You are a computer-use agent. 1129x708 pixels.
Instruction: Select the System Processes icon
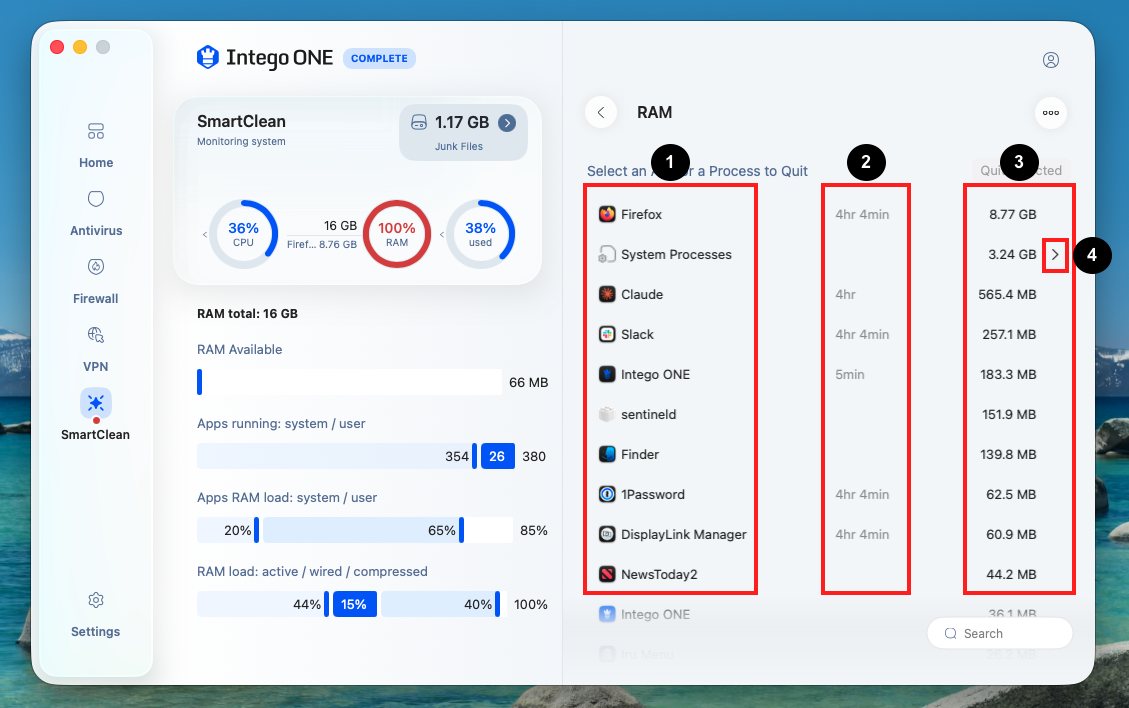[607, 254]
